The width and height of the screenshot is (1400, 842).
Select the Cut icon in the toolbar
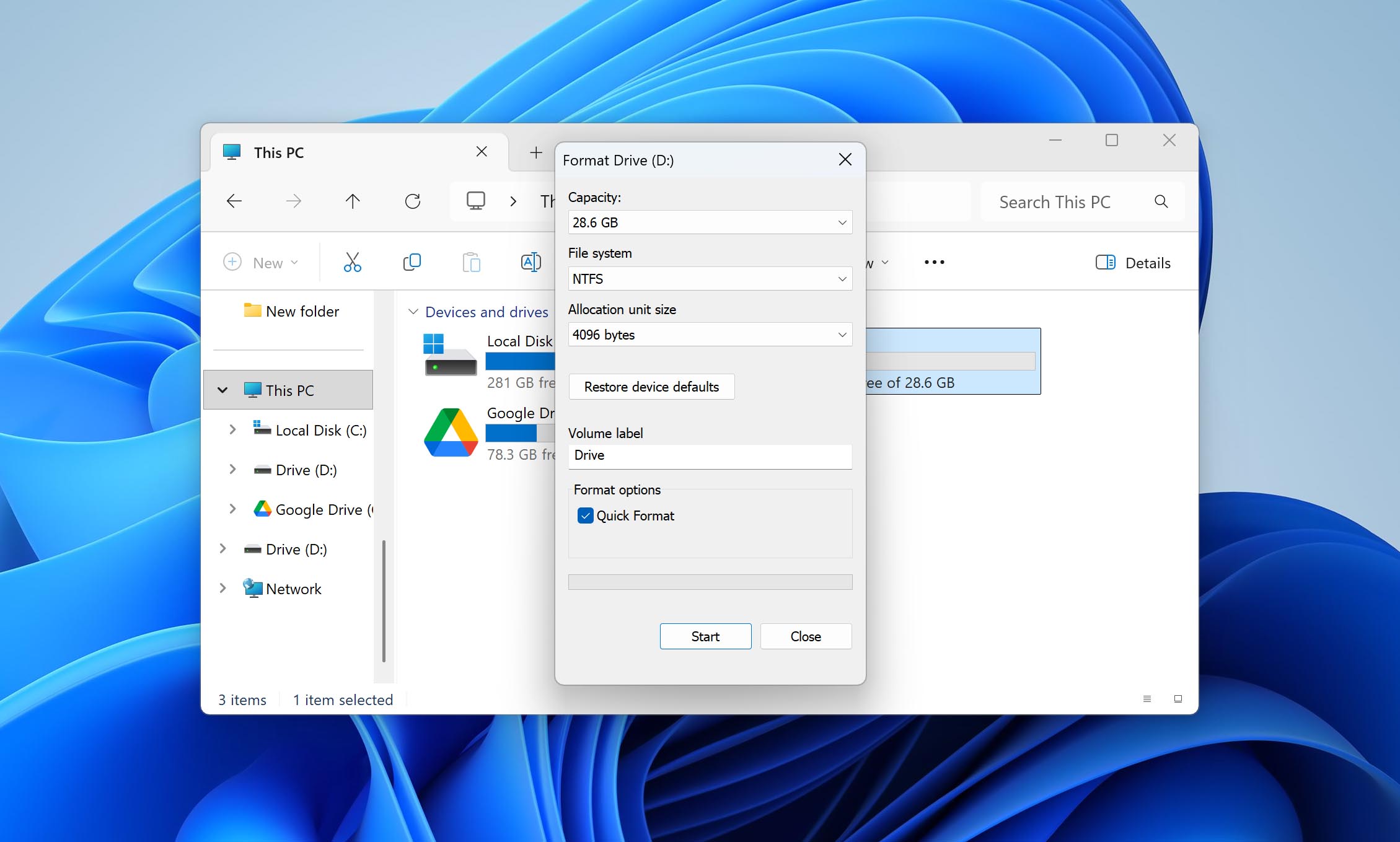click(x=352, y=261)
